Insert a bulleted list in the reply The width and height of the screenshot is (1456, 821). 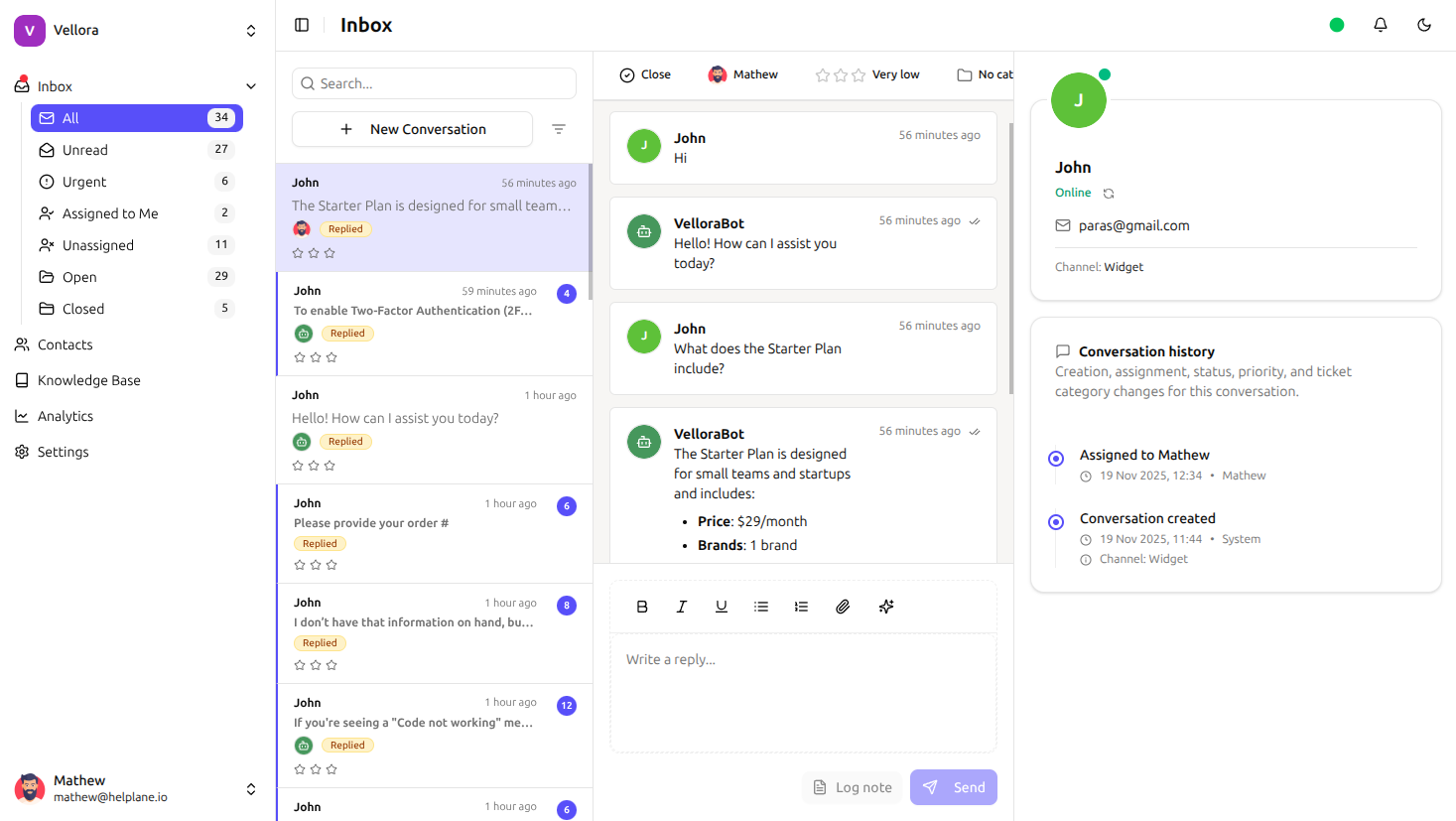(761, 606)
